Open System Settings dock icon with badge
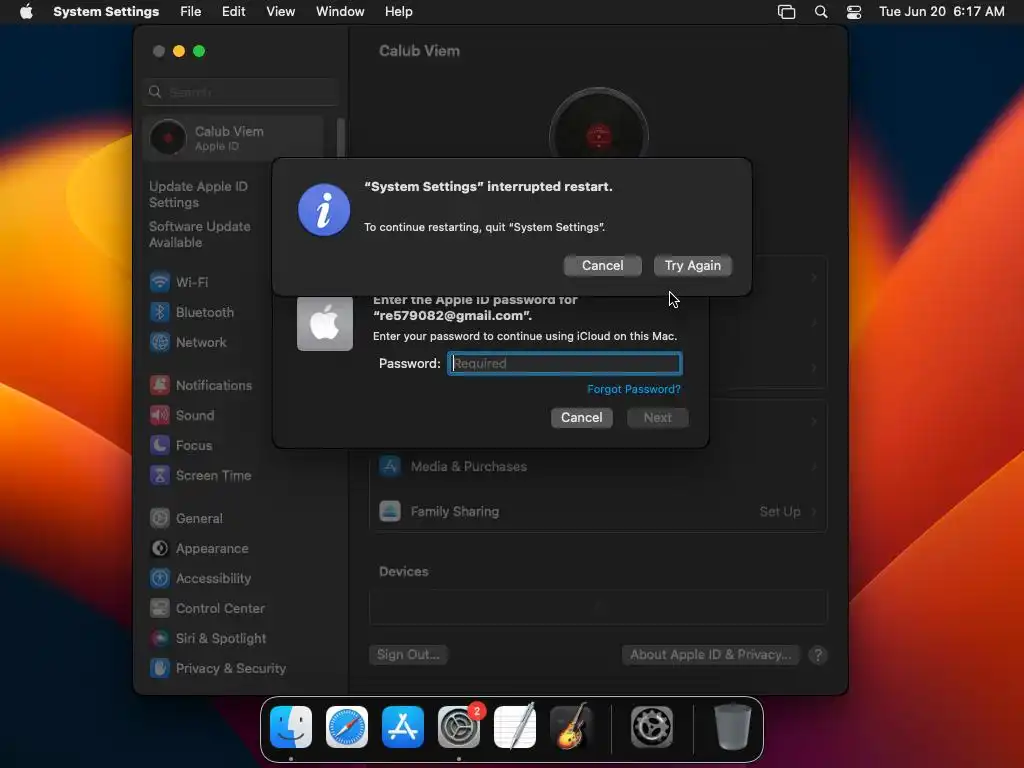 coord(459,727)
